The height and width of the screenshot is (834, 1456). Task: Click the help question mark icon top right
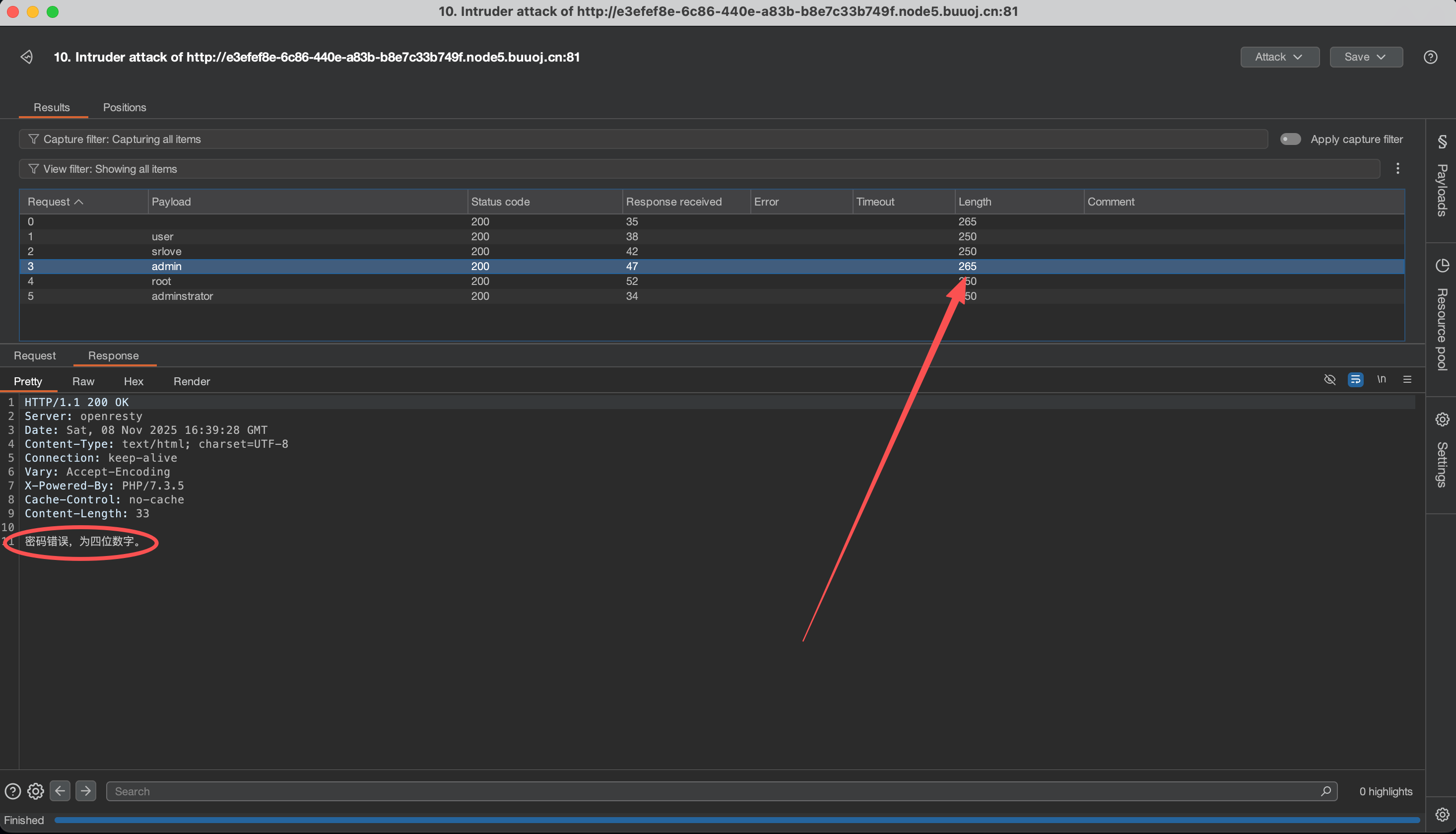pyautogui.click(x=1430, y=57)
